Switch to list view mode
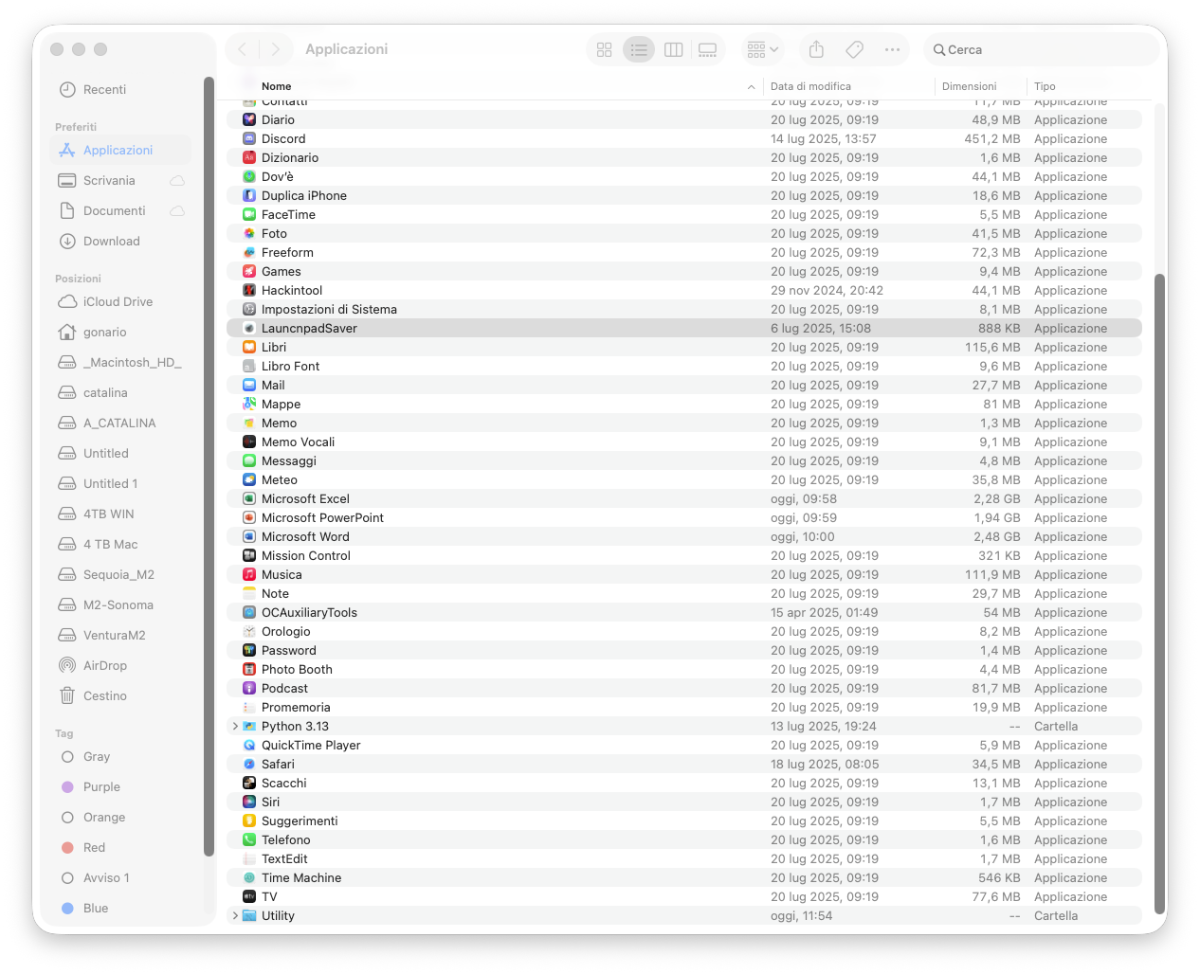 pyautogui.click(x=639, y=49)
